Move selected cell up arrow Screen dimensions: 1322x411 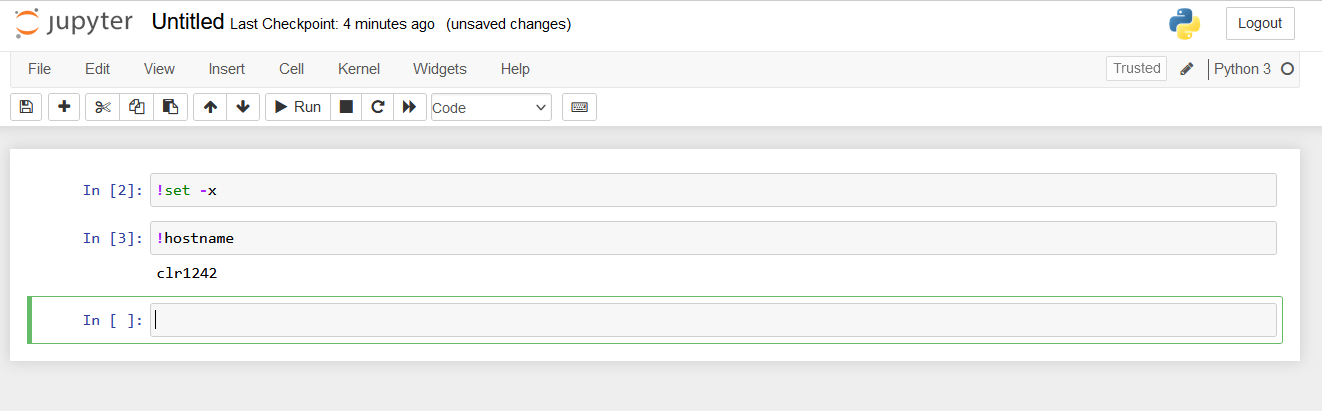pyautogui.click(x=210, y=107)
